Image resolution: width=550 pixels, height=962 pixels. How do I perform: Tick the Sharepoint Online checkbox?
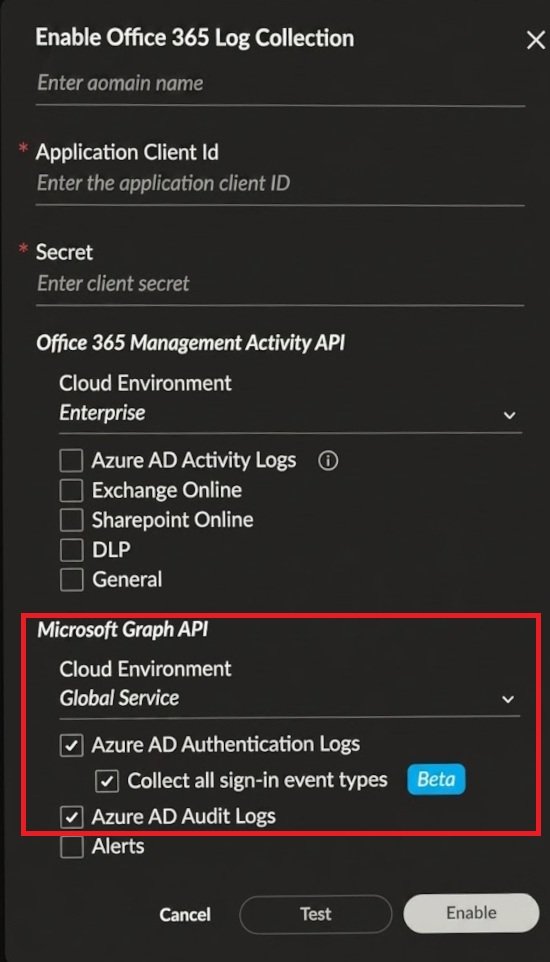click(71, 520)
